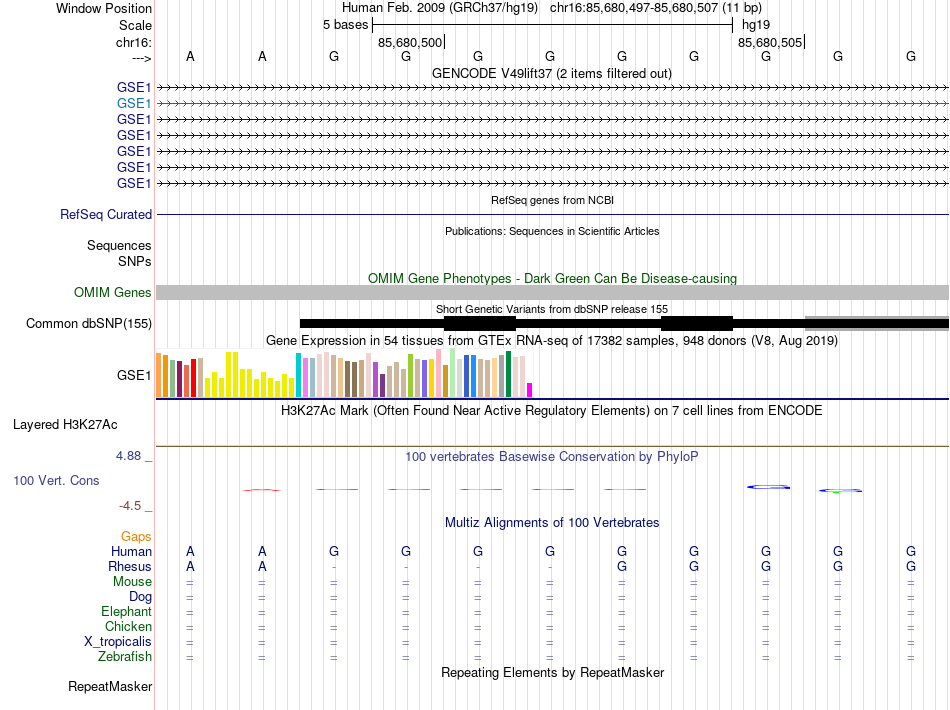
Task: Click the Layered H3K27Ac track label
Action: coord(65,425)
